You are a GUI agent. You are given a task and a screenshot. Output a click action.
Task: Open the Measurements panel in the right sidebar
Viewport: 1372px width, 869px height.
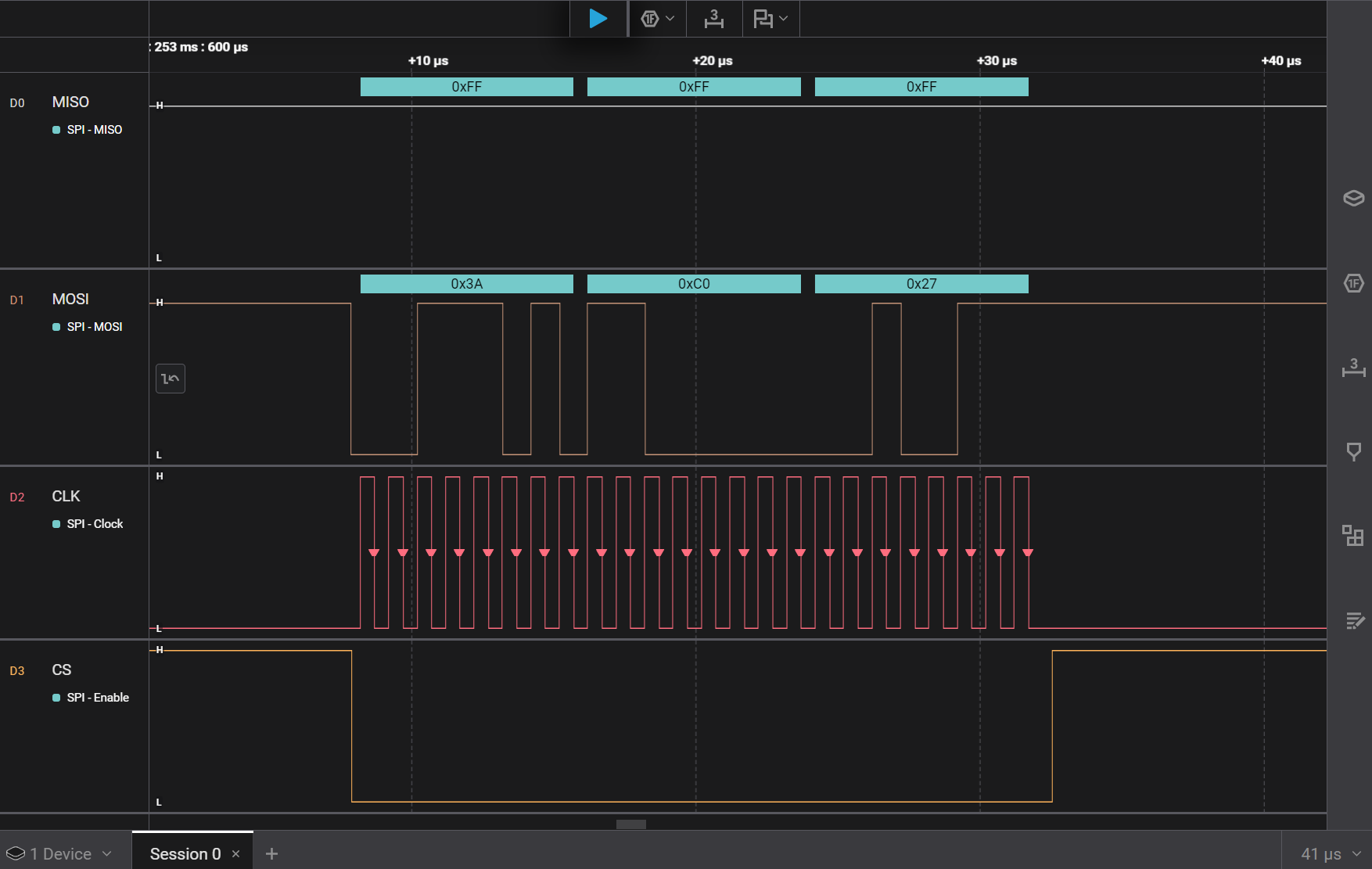pos(1353,368)
